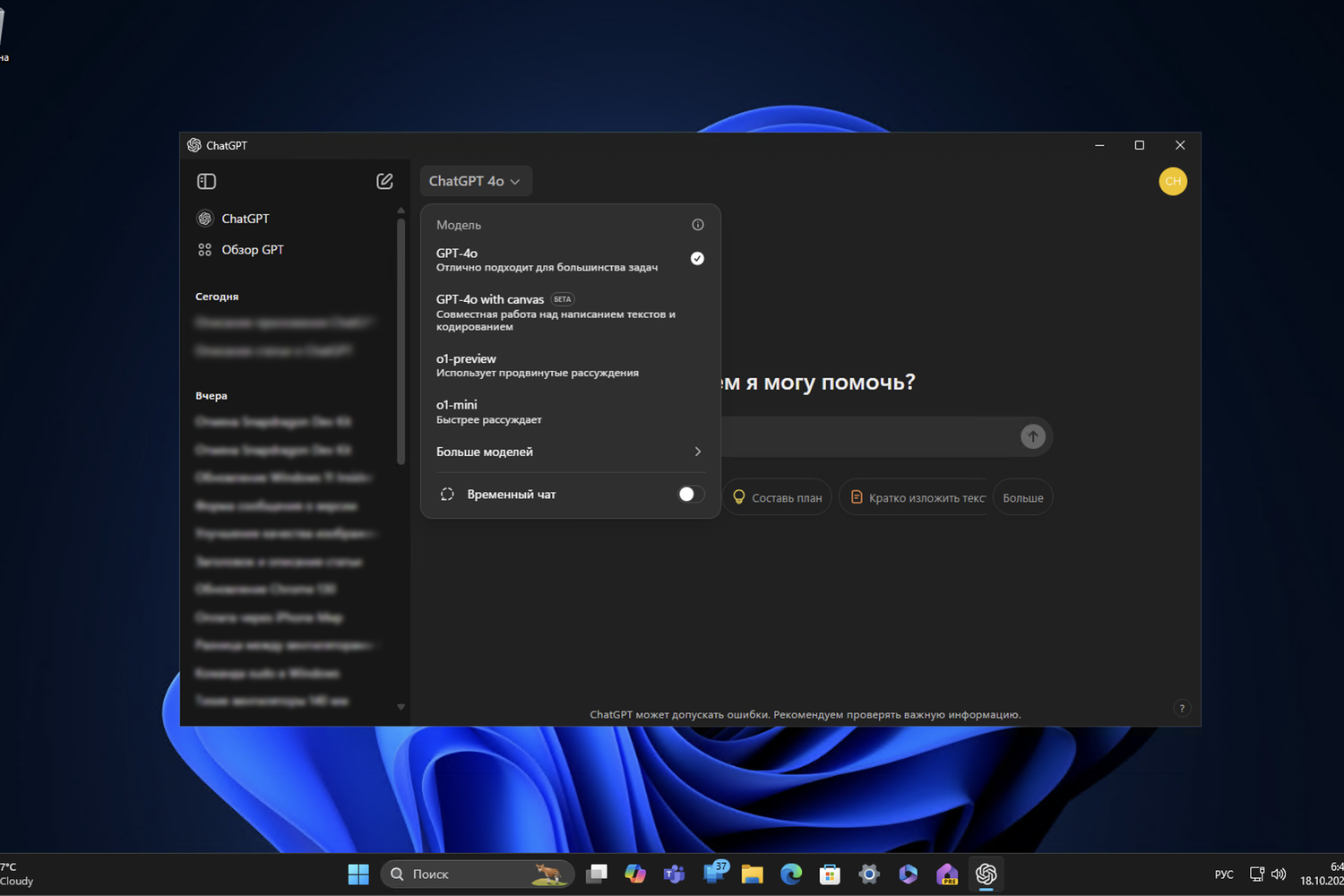Open the taskbar clock and date

click(1323, 874)
